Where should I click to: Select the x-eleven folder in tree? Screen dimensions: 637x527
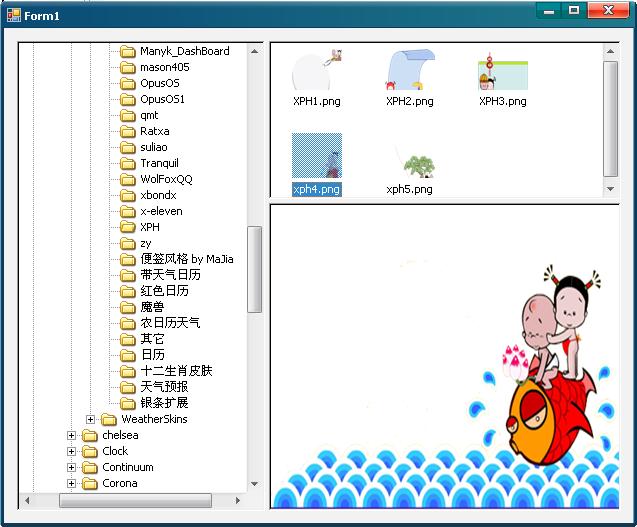coord(161,211)
